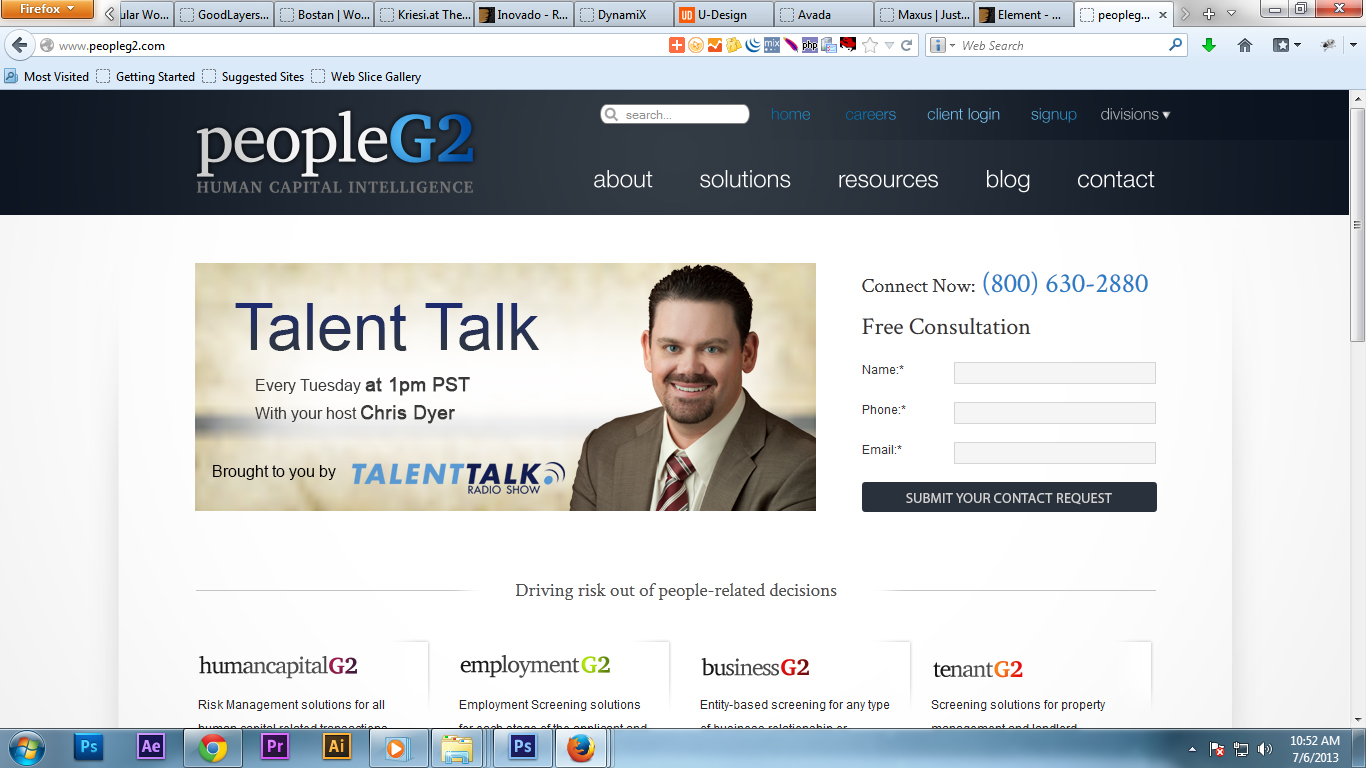Viewport: 1366px width, 768px height.
Task: Click the Windows Start orb
Action: click(26, 747)
